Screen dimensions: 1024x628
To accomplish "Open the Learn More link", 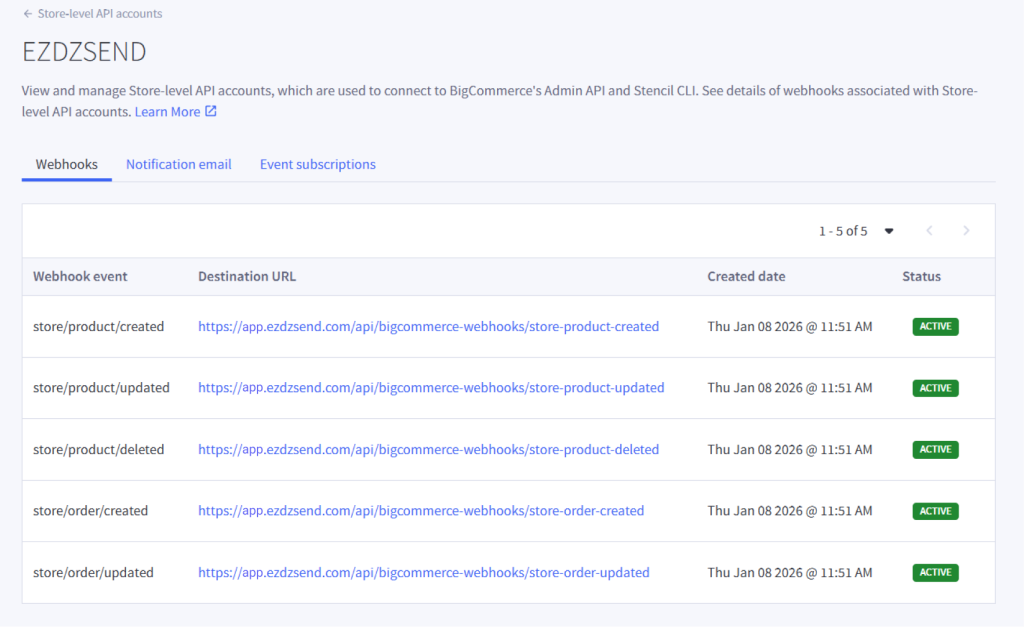I will pos(167,112).
